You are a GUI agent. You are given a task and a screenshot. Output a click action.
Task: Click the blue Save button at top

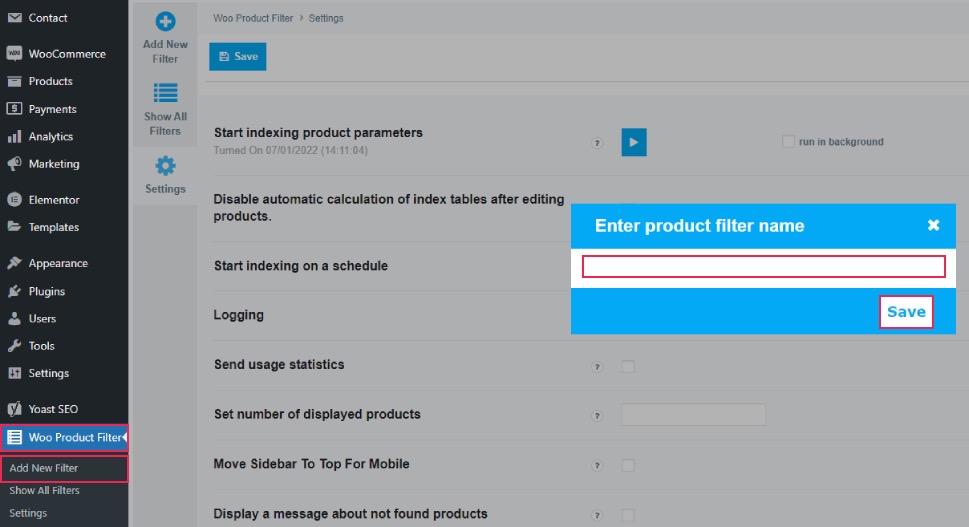238,57
